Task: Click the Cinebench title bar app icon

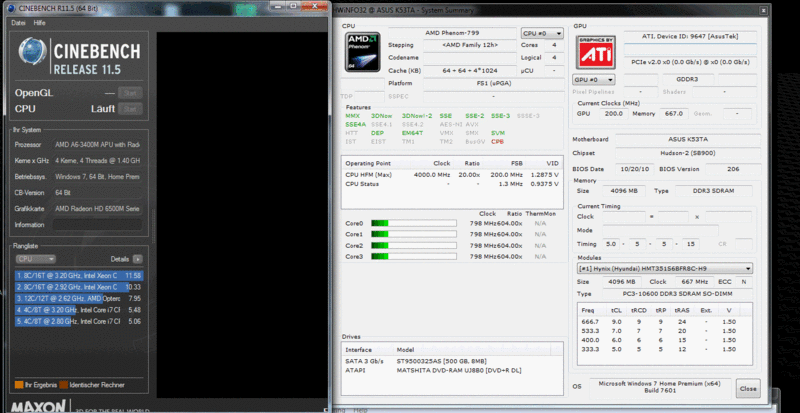Action: pyautogui.click(x=13, y=8)
